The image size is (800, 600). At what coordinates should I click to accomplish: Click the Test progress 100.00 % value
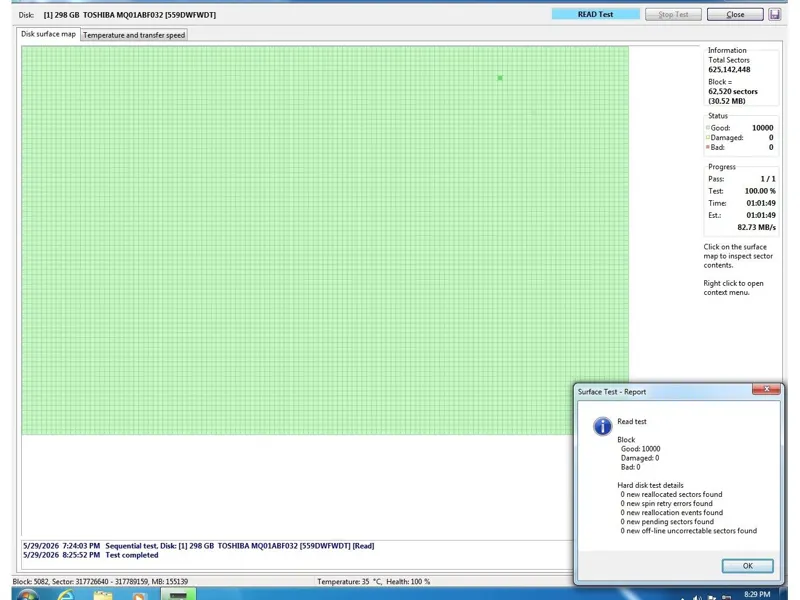pos(760,191)
